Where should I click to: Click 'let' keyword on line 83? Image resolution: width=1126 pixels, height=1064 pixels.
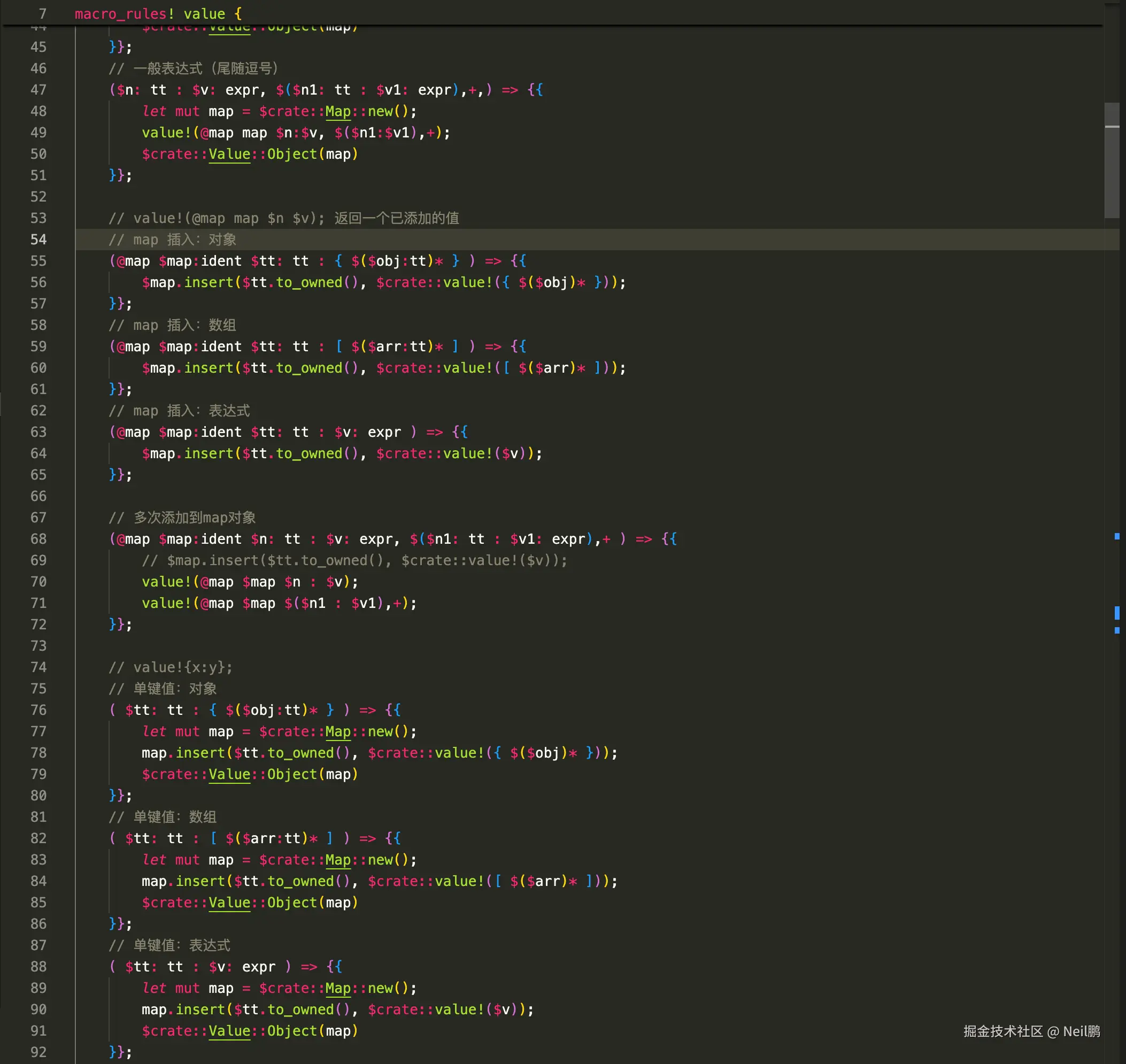point(154,860)
